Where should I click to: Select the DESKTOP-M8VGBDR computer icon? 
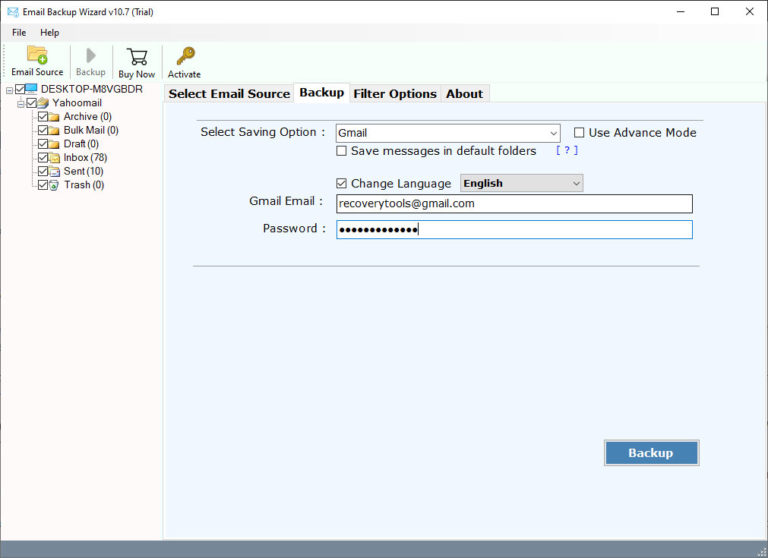click(x=31, y=89)
